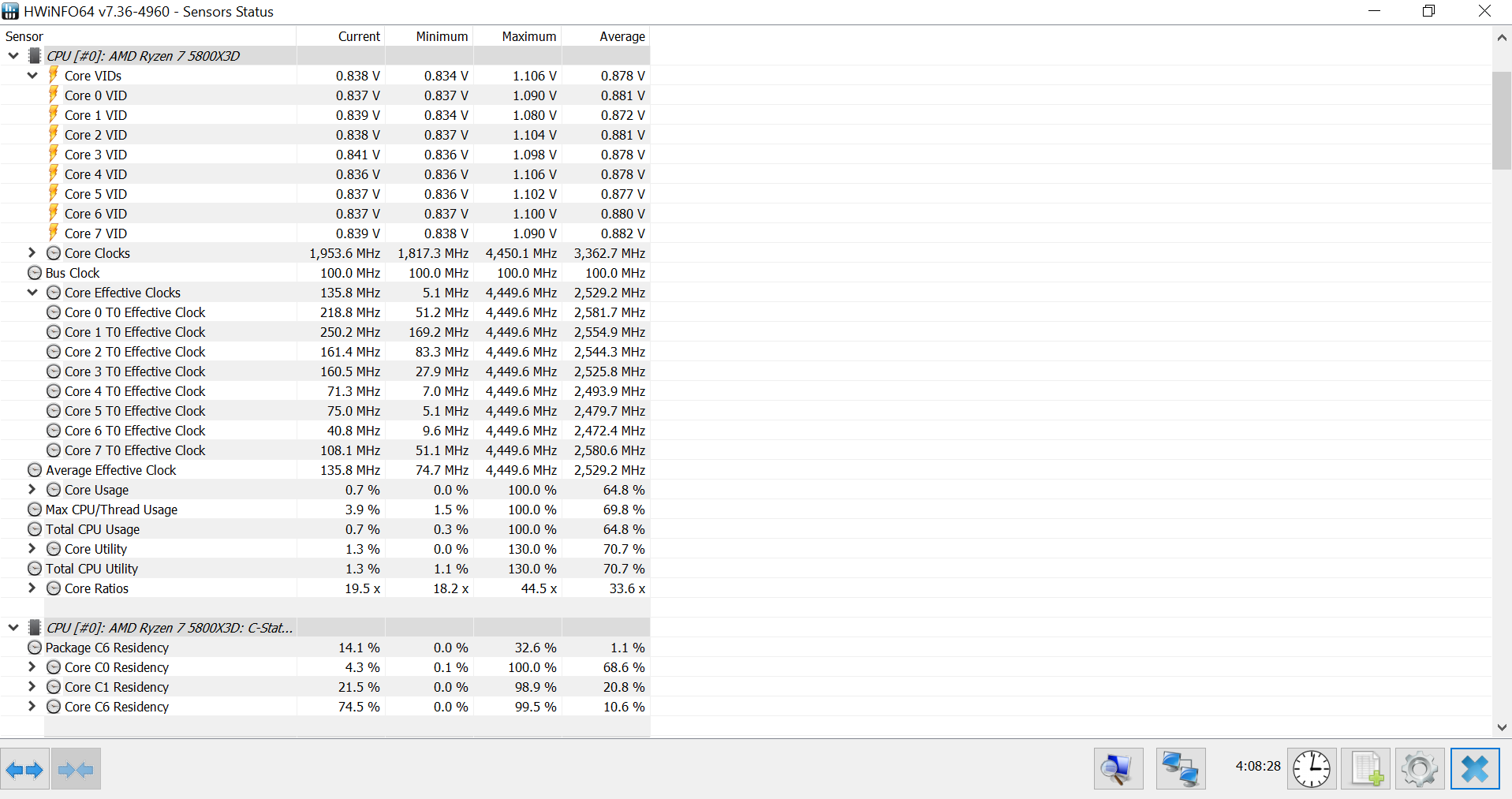Click the 4:08:28 elapsed time readout
The image size is (1512, 799).
click(1258, 766)
